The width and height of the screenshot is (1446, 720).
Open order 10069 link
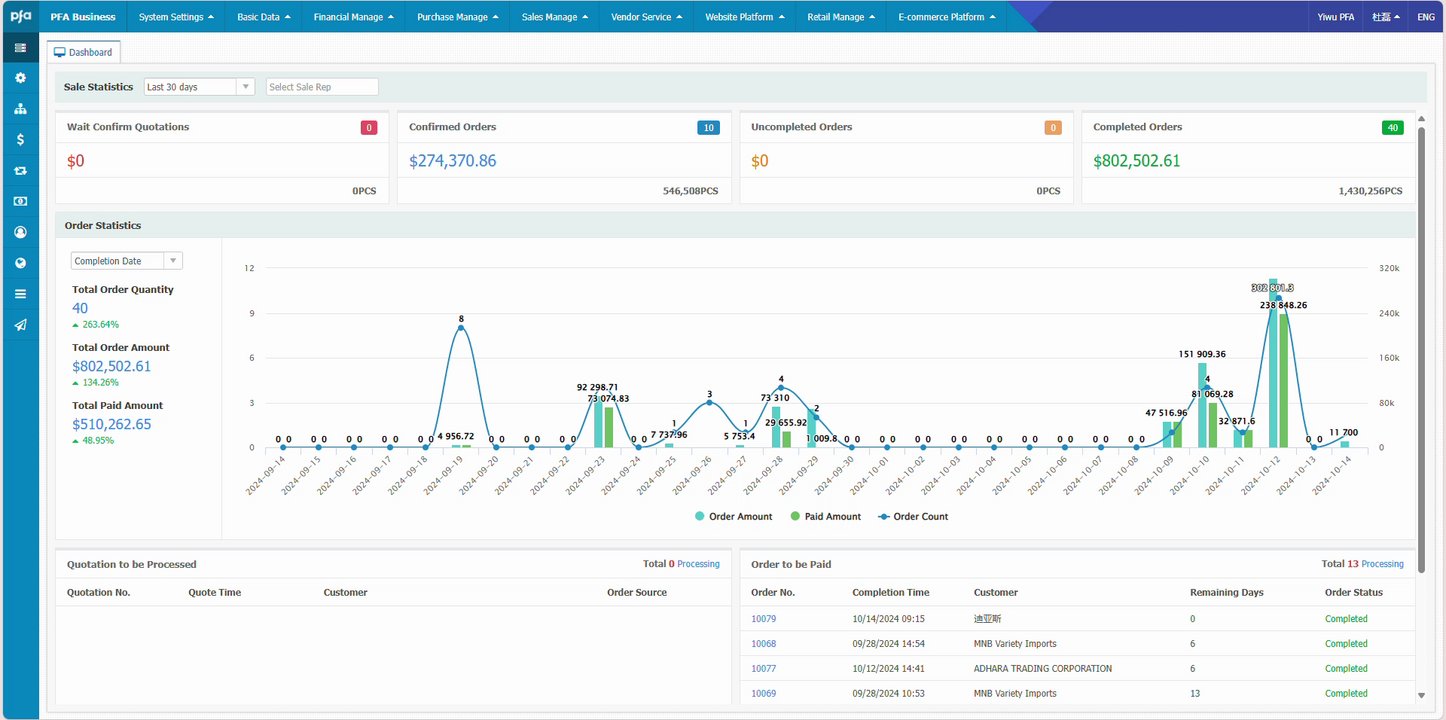coord(763,694)
